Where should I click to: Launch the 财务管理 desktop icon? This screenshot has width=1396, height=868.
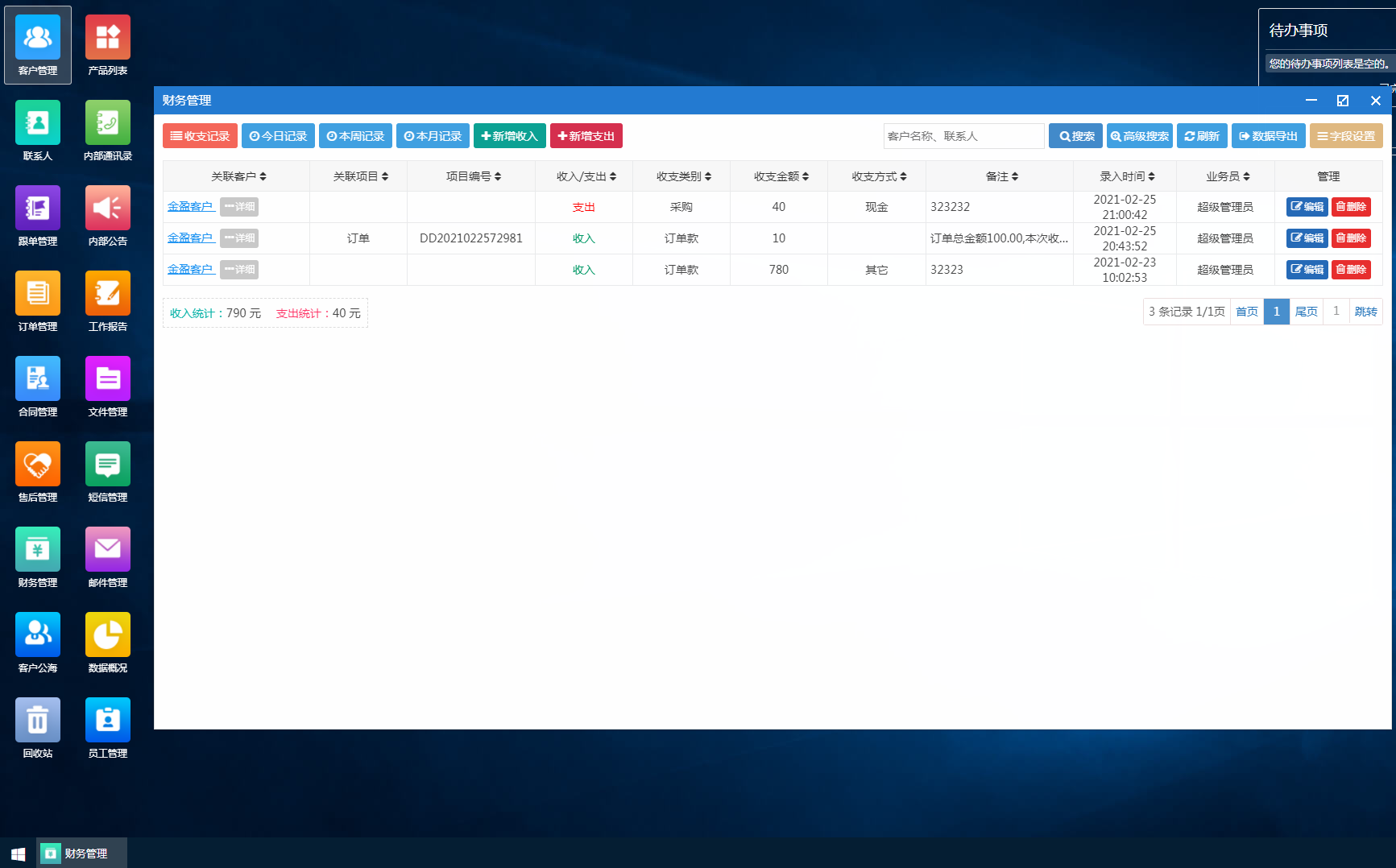pyautogui.click(x=38, y=557)
